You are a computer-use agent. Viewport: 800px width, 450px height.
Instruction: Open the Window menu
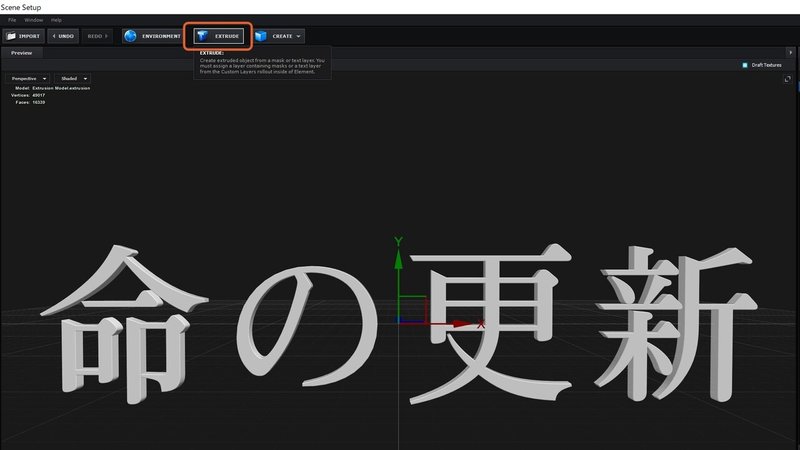coord(34,20)
